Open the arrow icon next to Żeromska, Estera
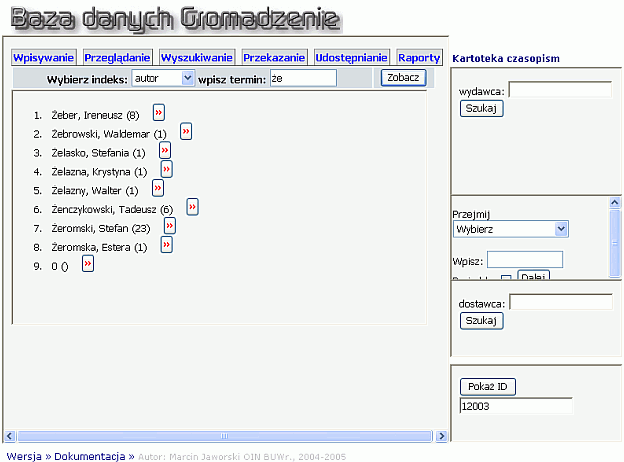The height and width of the screenshot is (462, 624). pyautogui.click(x=166, y=245)
